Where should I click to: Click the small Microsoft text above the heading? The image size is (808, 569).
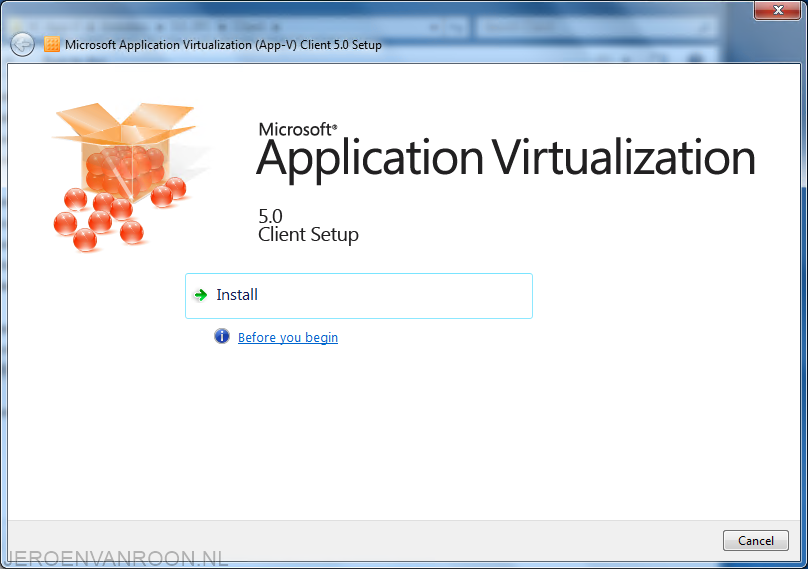(297, 129)
